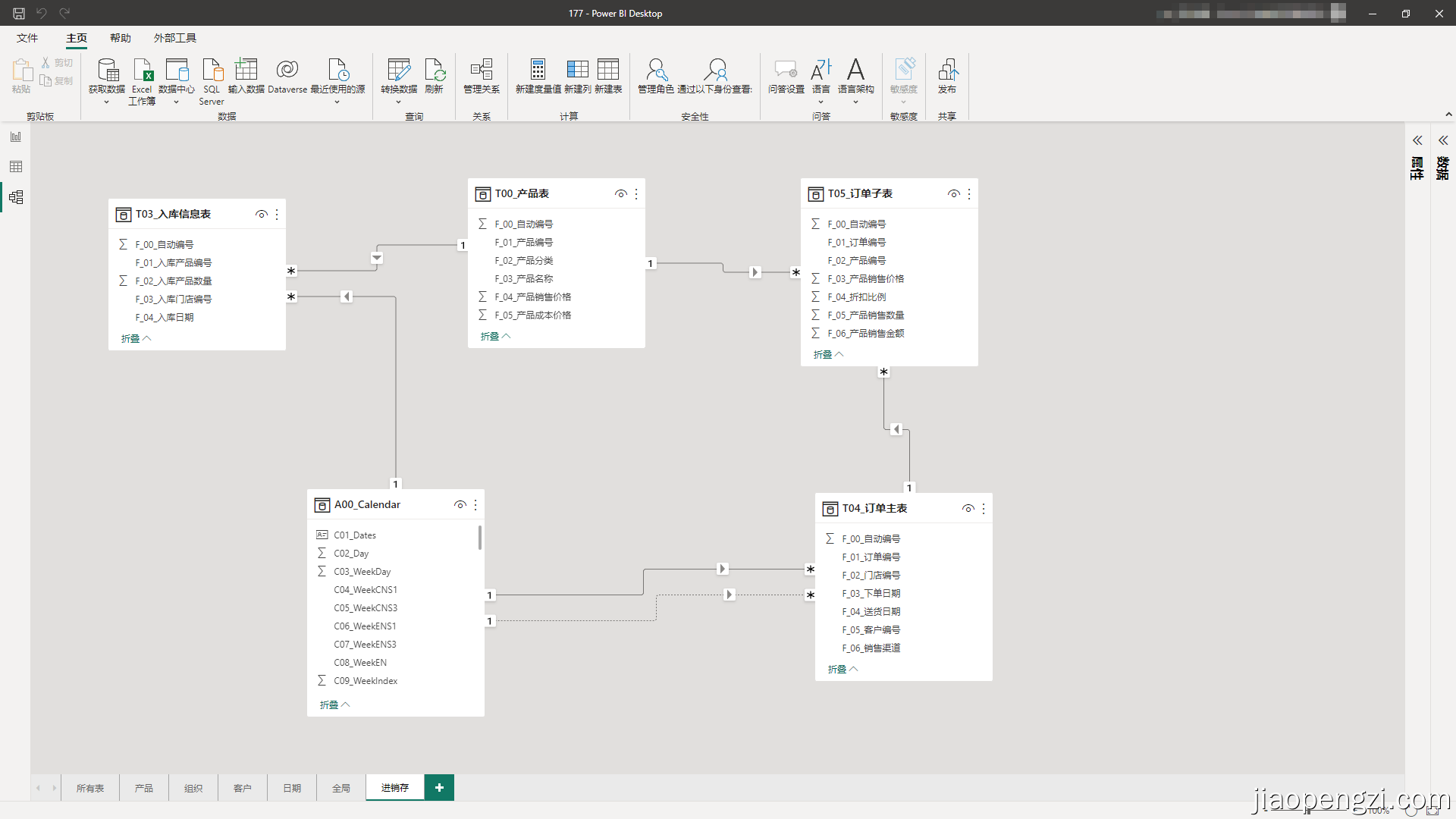Expand the properties (属性) pane chevron
The image size is (1456, 819).
coord(1417,140)
